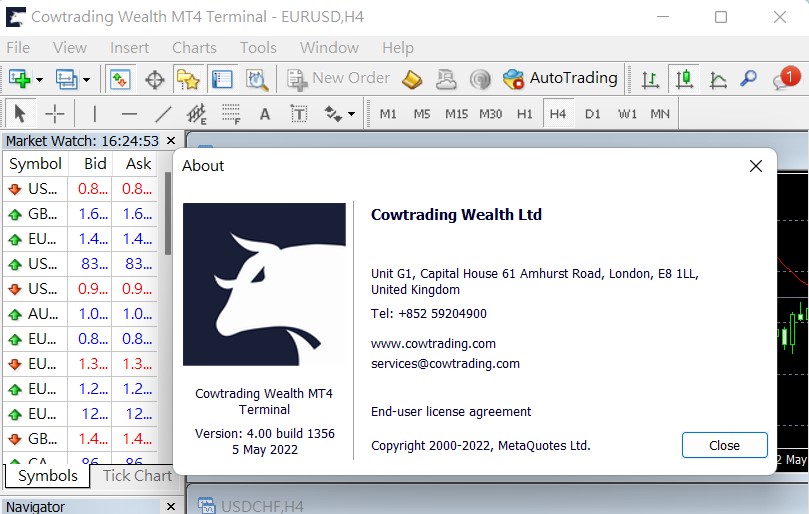Expand the new chart dropdown arrow
The height and width of the screenshot is (514, 809).
[40, 79]
